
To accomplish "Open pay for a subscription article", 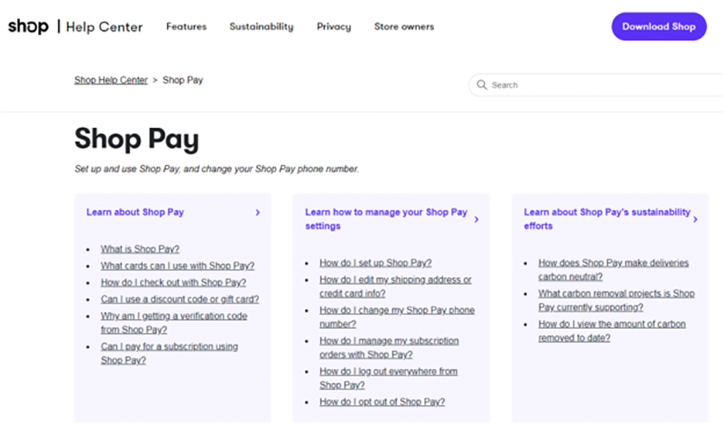I will (169, 353).
